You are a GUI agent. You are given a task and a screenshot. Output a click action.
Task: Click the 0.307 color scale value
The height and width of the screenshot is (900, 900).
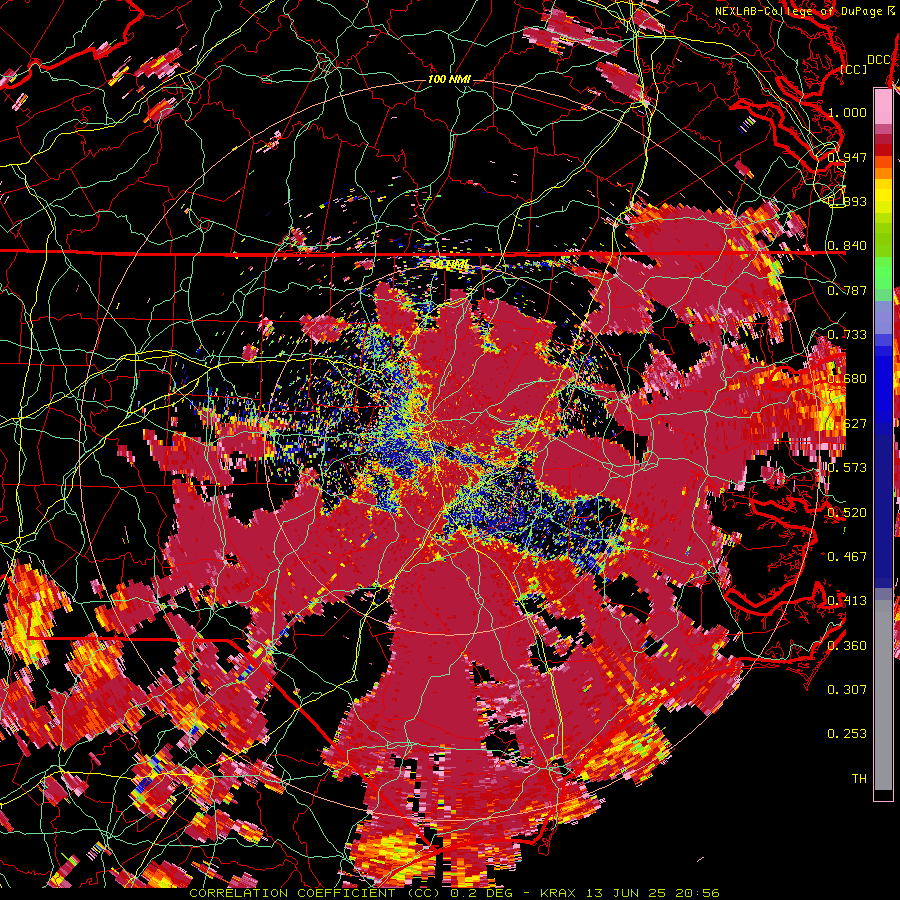847,689
